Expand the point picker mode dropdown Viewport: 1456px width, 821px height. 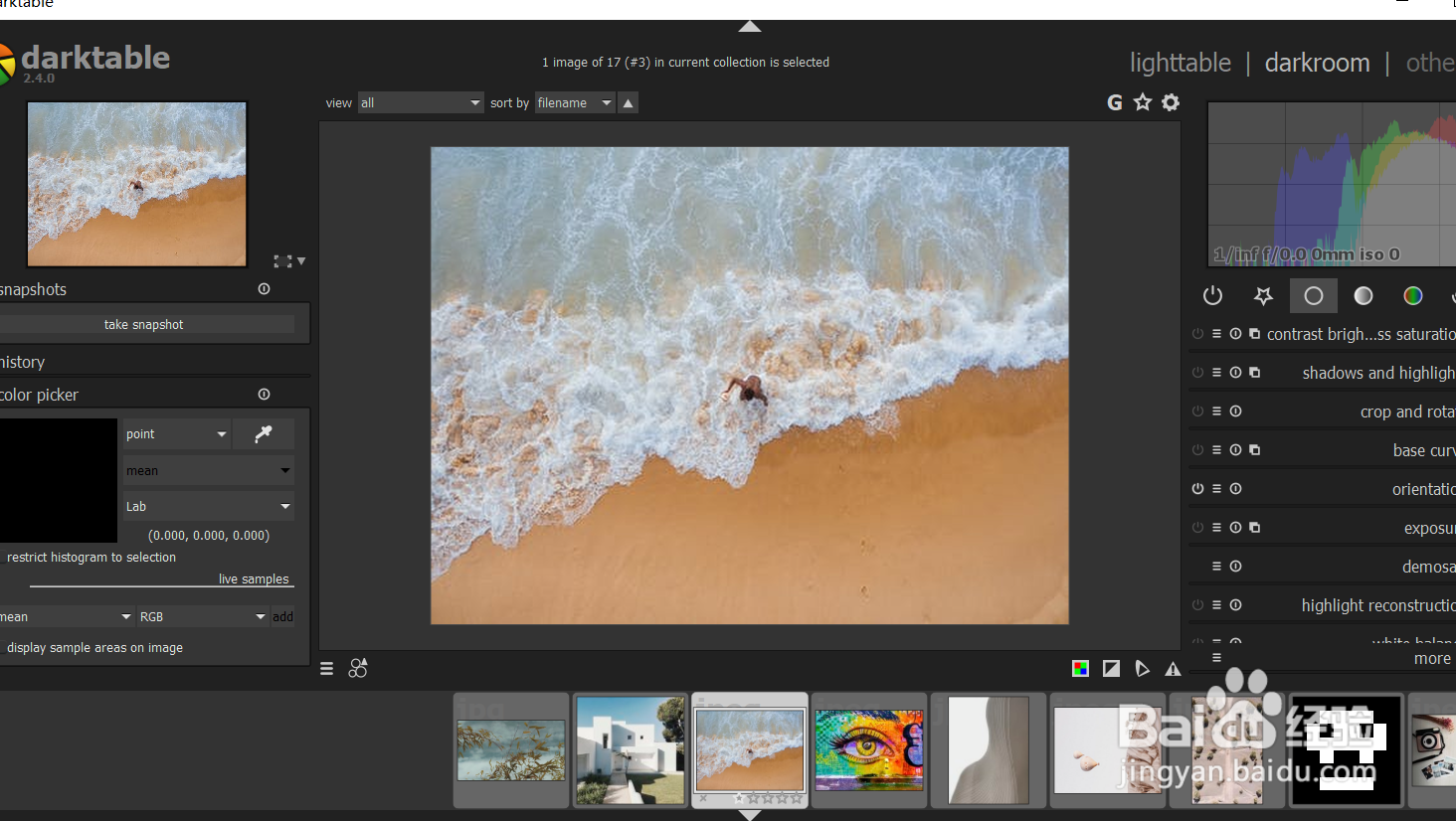pyautogui.click(x=177, y=434)
